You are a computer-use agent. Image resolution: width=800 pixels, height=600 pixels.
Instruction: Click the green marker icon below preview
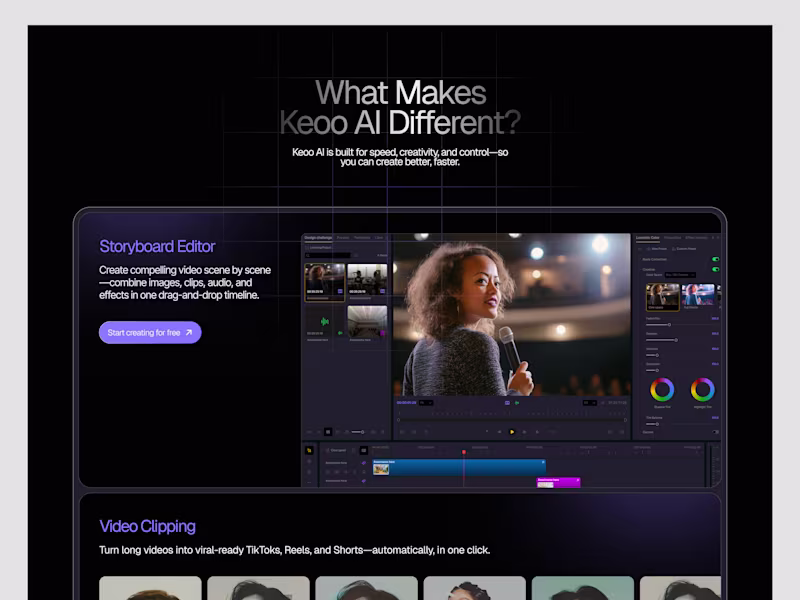[517, 403]
